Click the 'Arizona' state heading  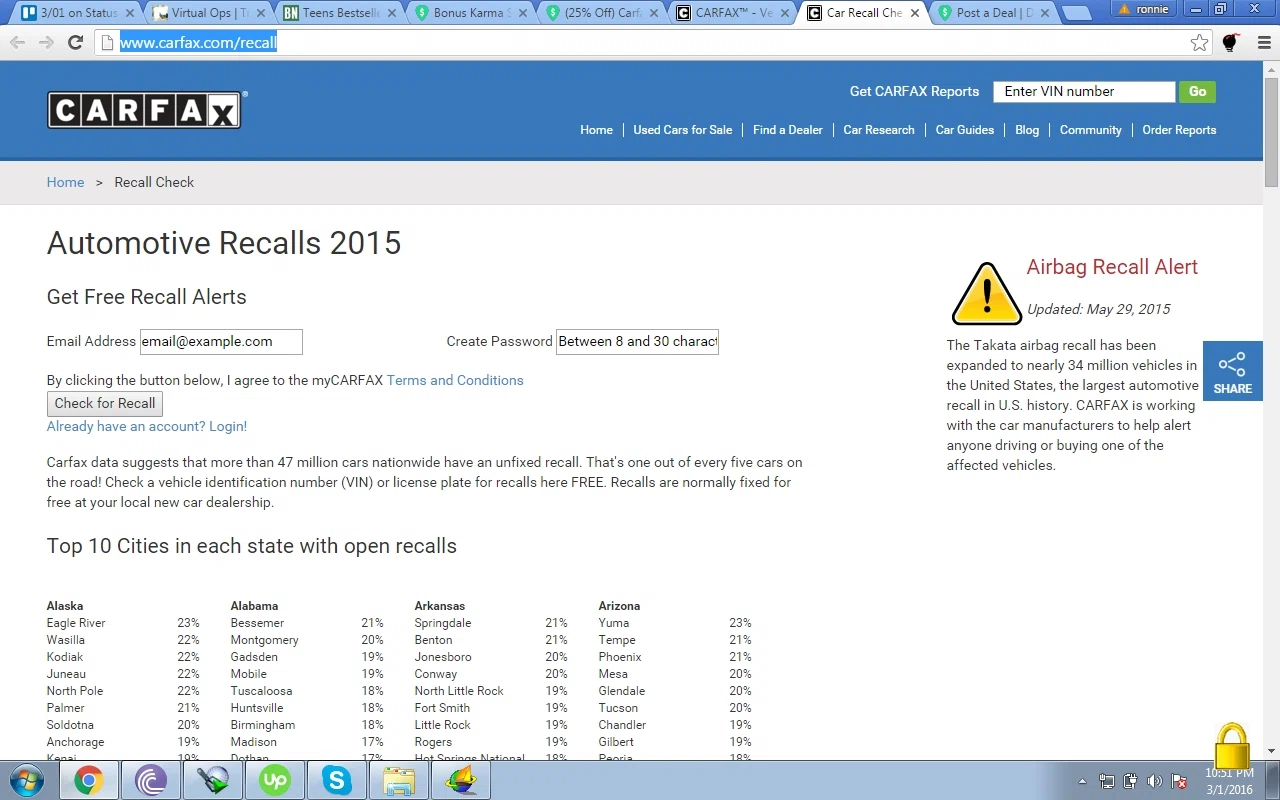coord(619,606)
